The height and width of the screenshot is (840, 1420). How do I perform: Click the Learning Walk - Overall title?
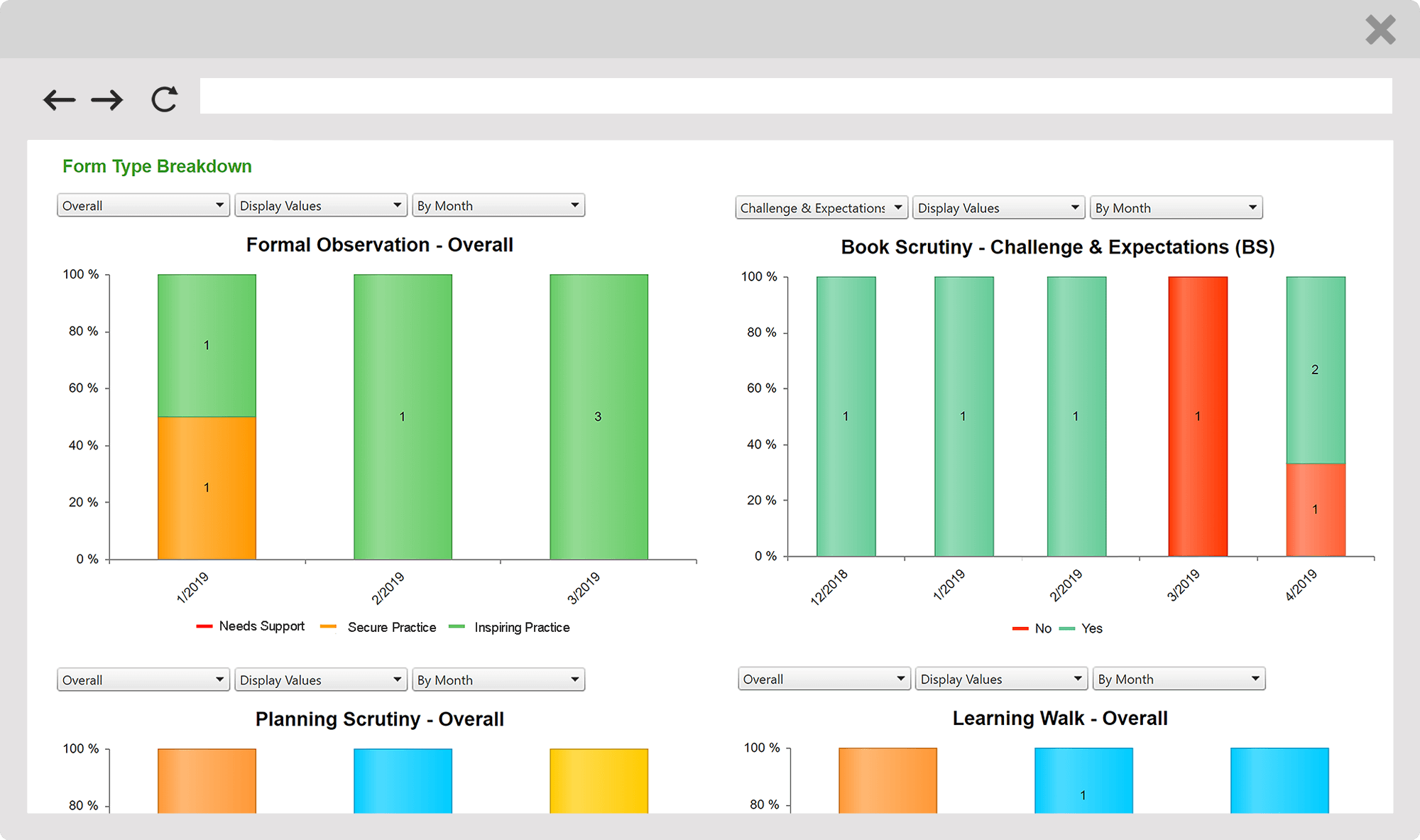1060,719
